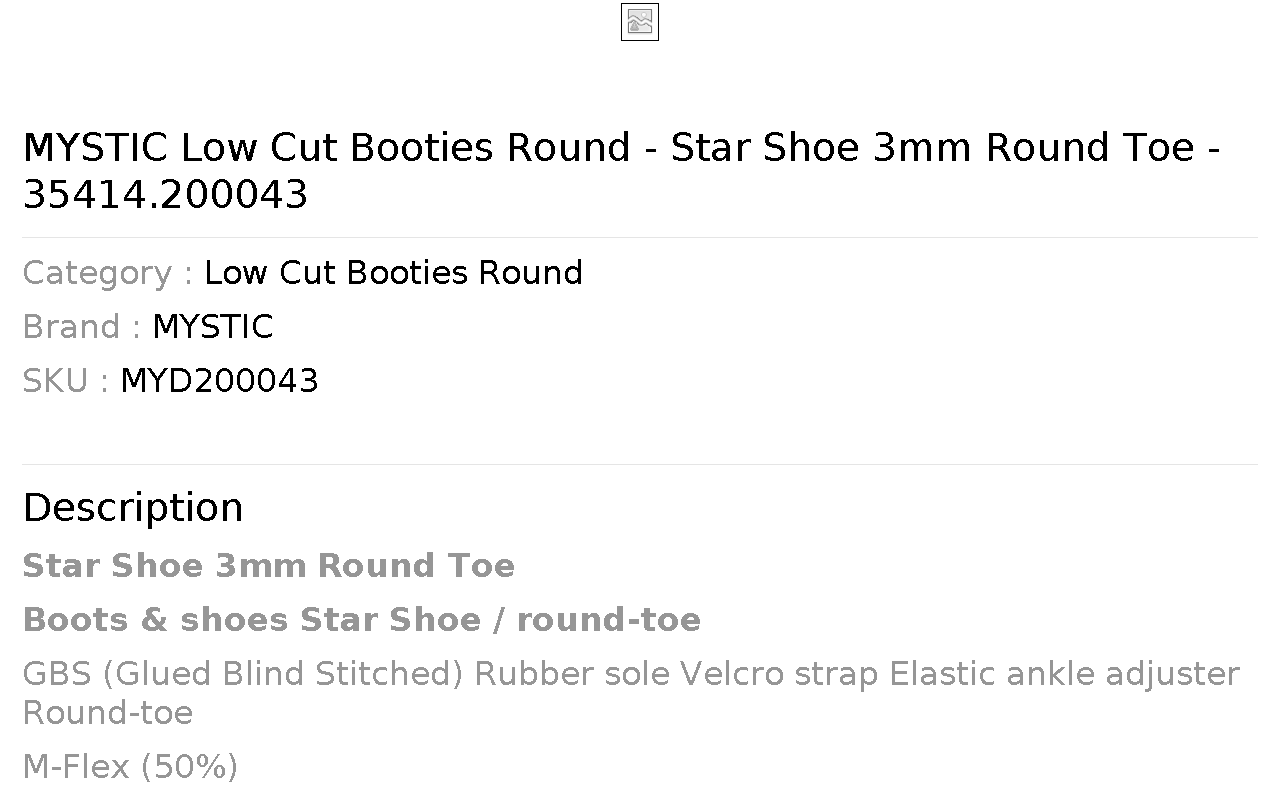1280x808 pixels.
Task: Click the Round-toe line in the description
Action: pos(107,713)
